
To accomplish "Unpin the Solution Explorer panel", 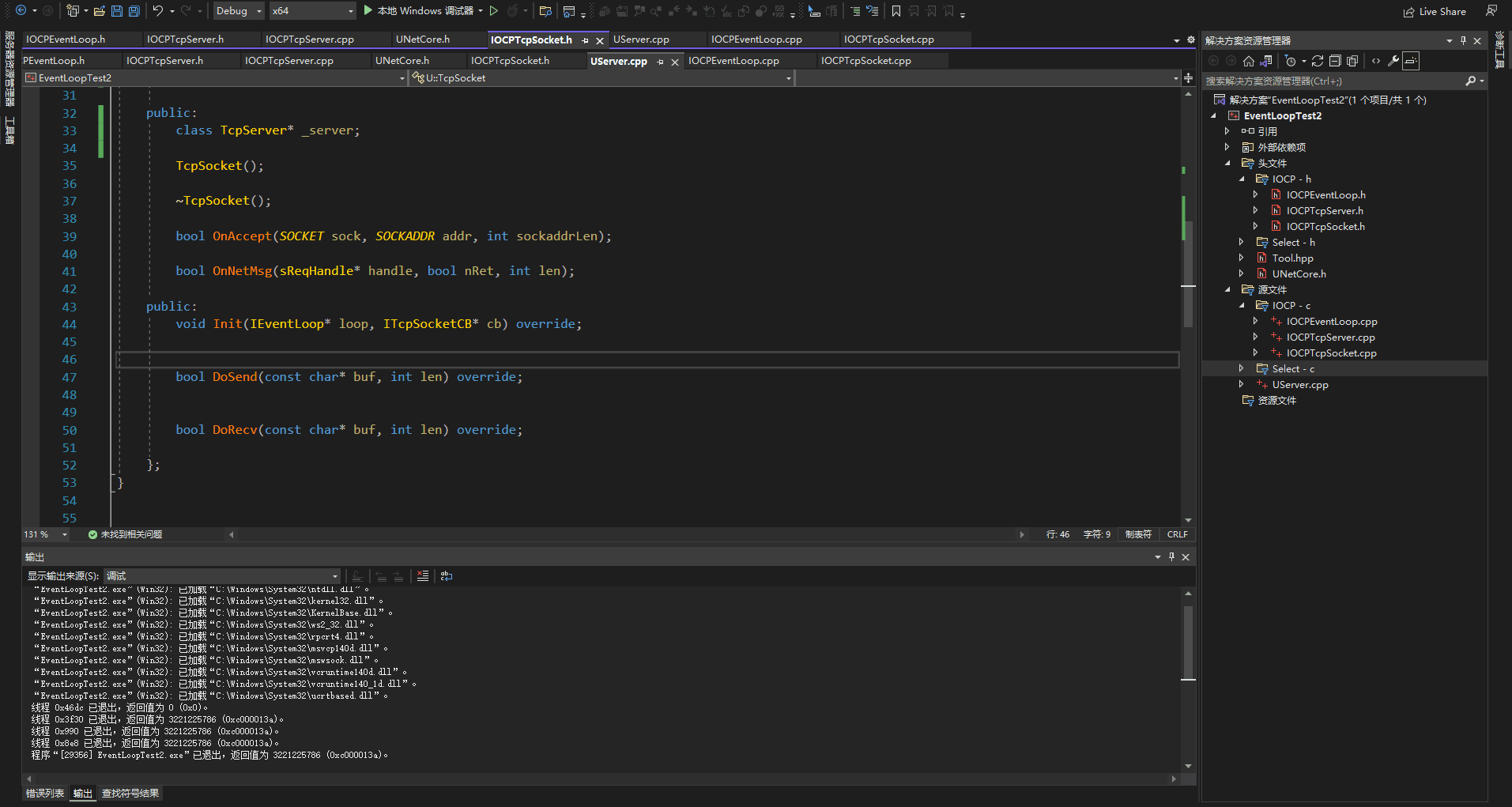I will click(1463, 40).
